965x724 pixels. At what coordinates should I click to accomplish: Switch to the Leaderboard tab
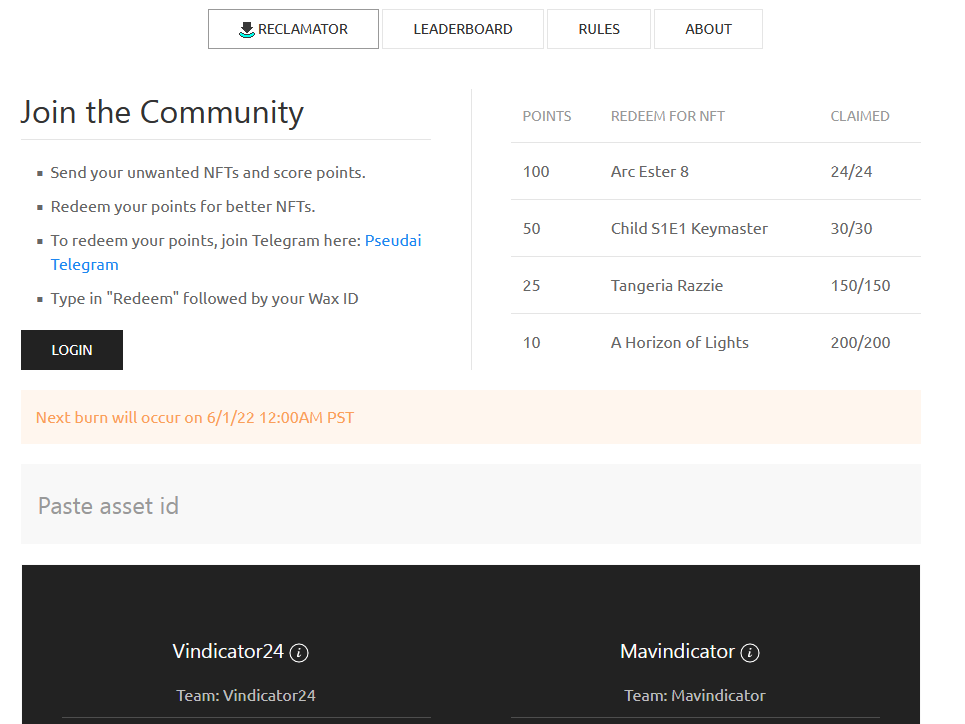tap(463, 29)
